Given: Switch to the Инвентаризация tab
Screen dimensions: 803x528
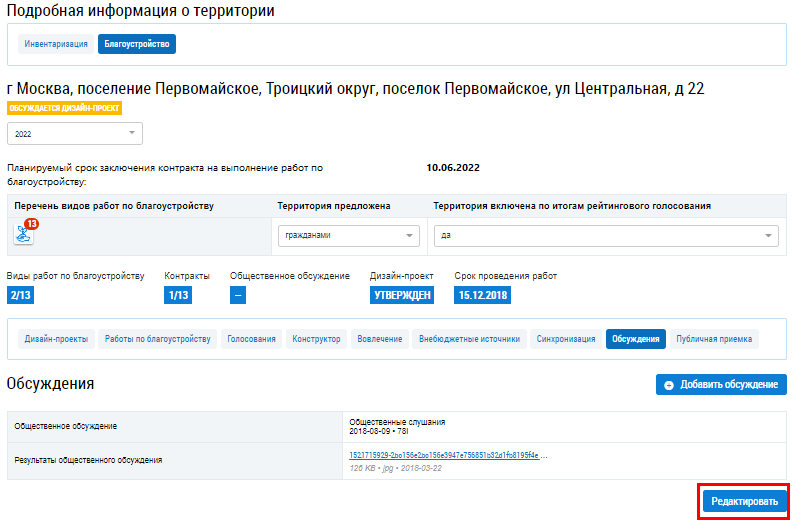Looking at the screenshot, I should pos(56,44).
